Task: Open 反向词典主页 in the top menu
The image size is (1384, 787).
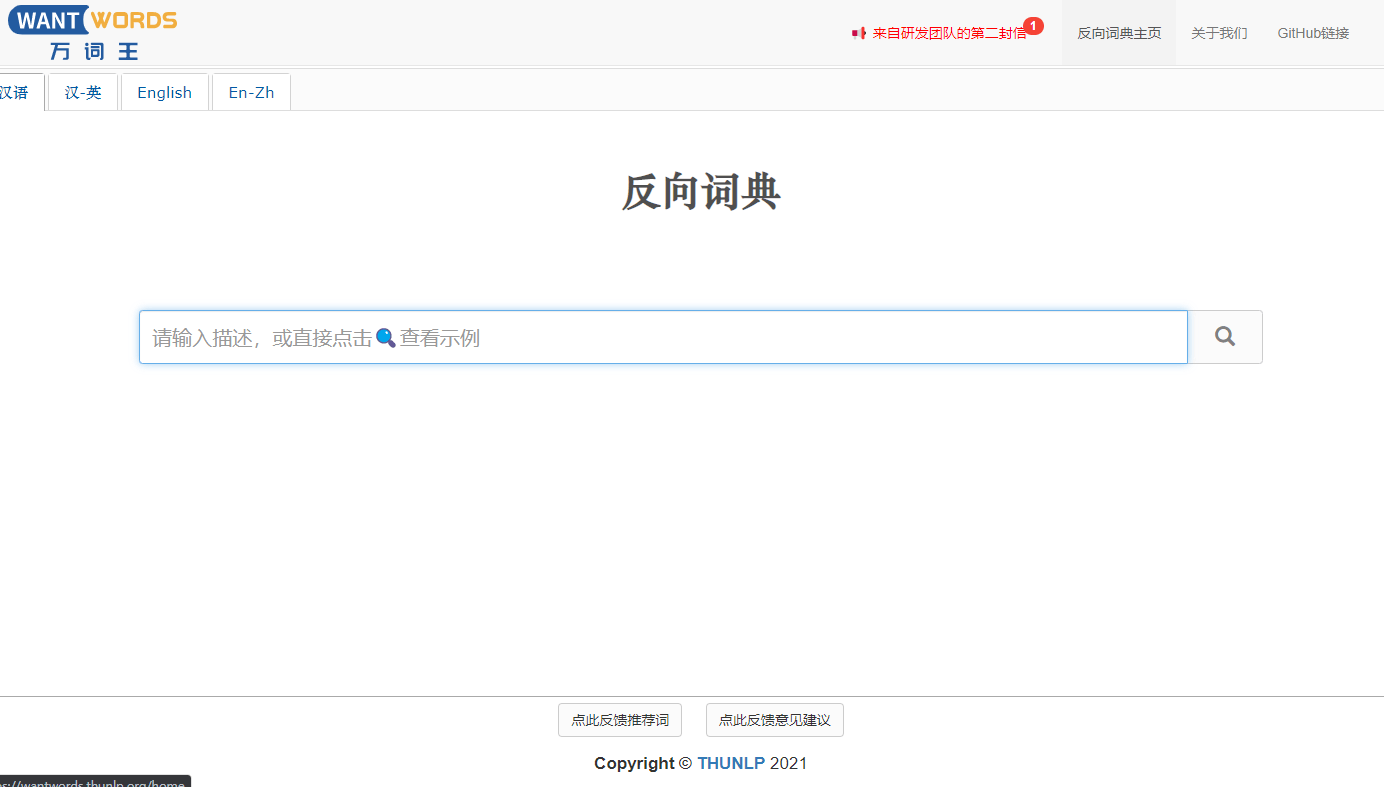Action: point(1118,32)
